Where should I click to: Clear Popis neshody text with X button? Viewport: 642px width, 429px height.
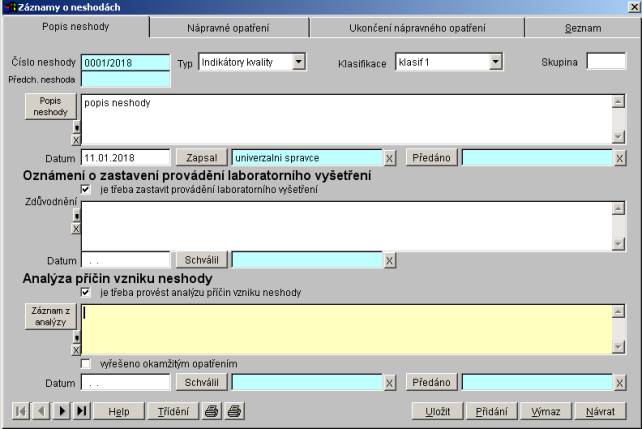[76, 140]
